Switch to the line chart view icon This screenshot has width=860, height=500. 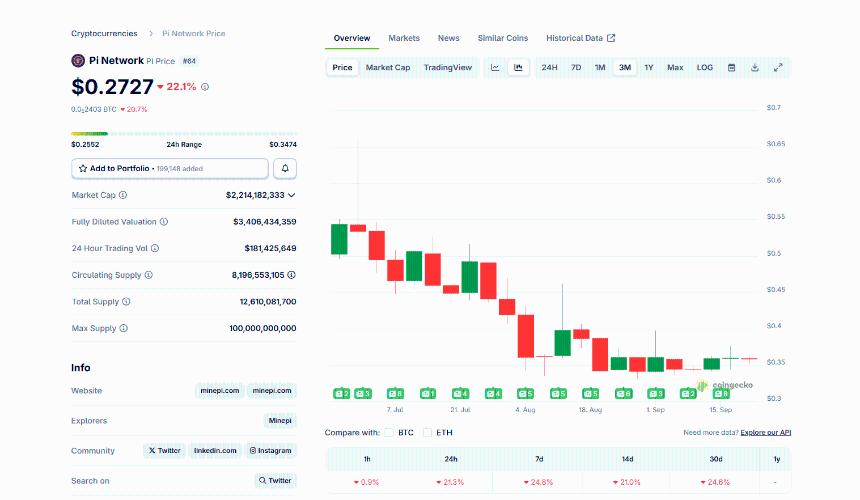pos(495,67)
